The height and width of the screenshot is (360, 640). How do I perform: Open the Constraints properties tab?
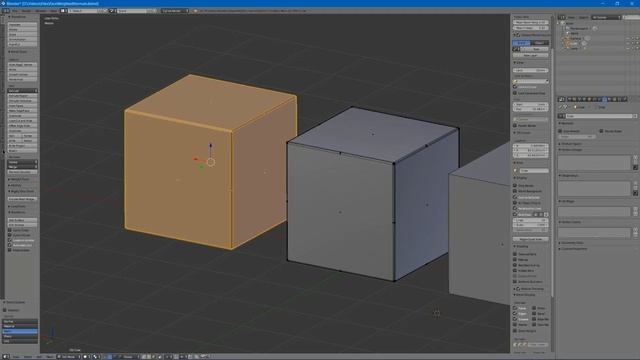point(595,99)
